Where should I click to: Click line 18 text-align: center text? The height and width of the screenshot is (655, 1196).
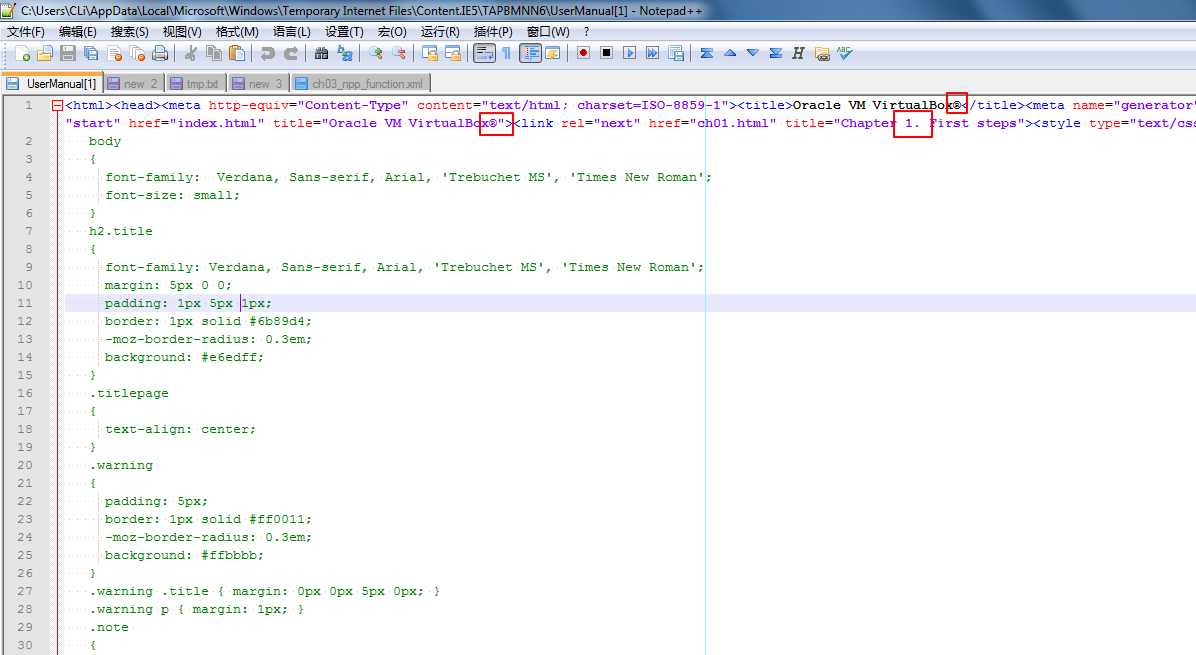click(180, 429)
